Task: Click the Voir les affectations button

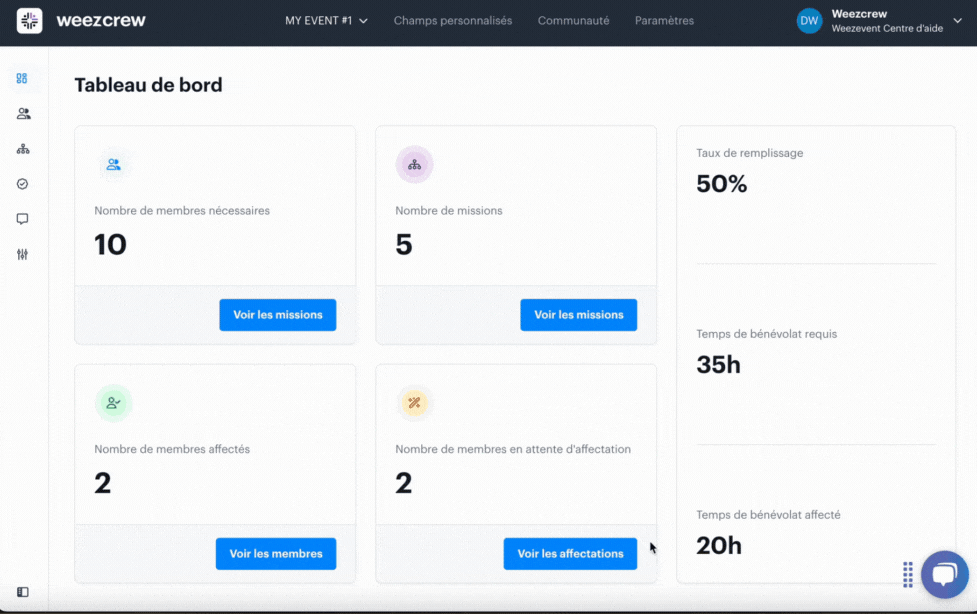Action: point(570,554)
